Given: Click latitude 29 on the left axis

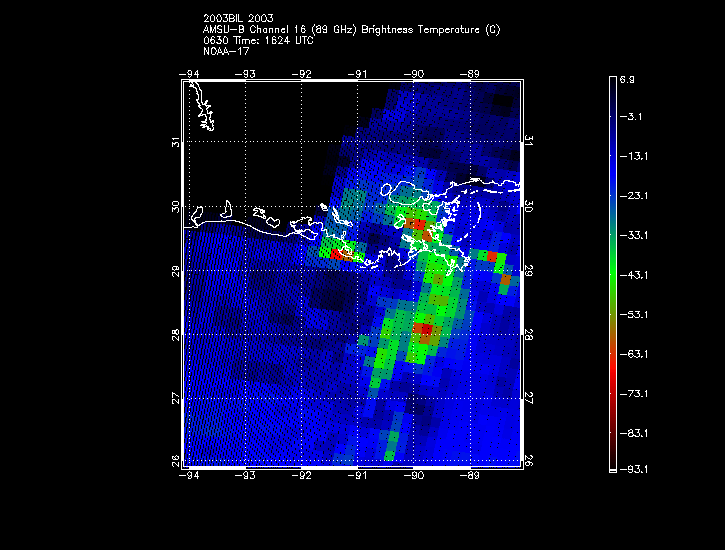Looking at the screenshot, I should (176, 271).
